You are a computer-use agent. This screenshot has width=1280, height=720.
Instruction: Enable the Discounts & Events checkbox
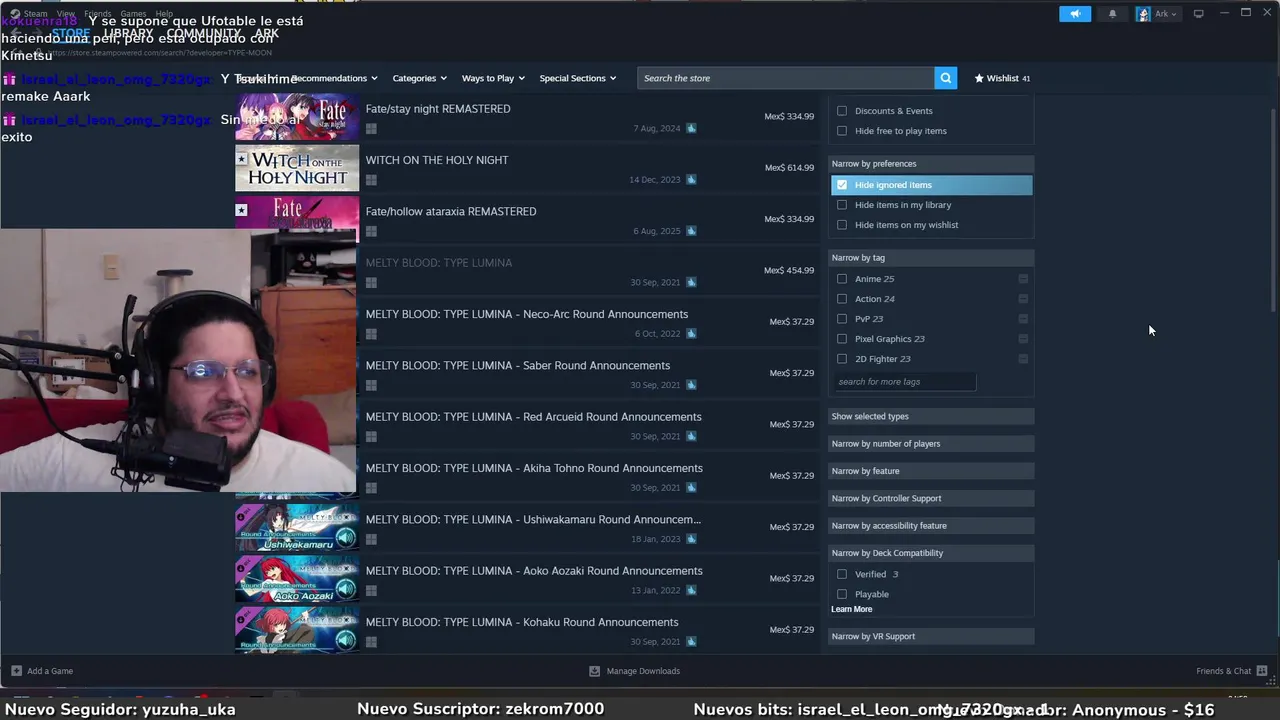point(842,111)
